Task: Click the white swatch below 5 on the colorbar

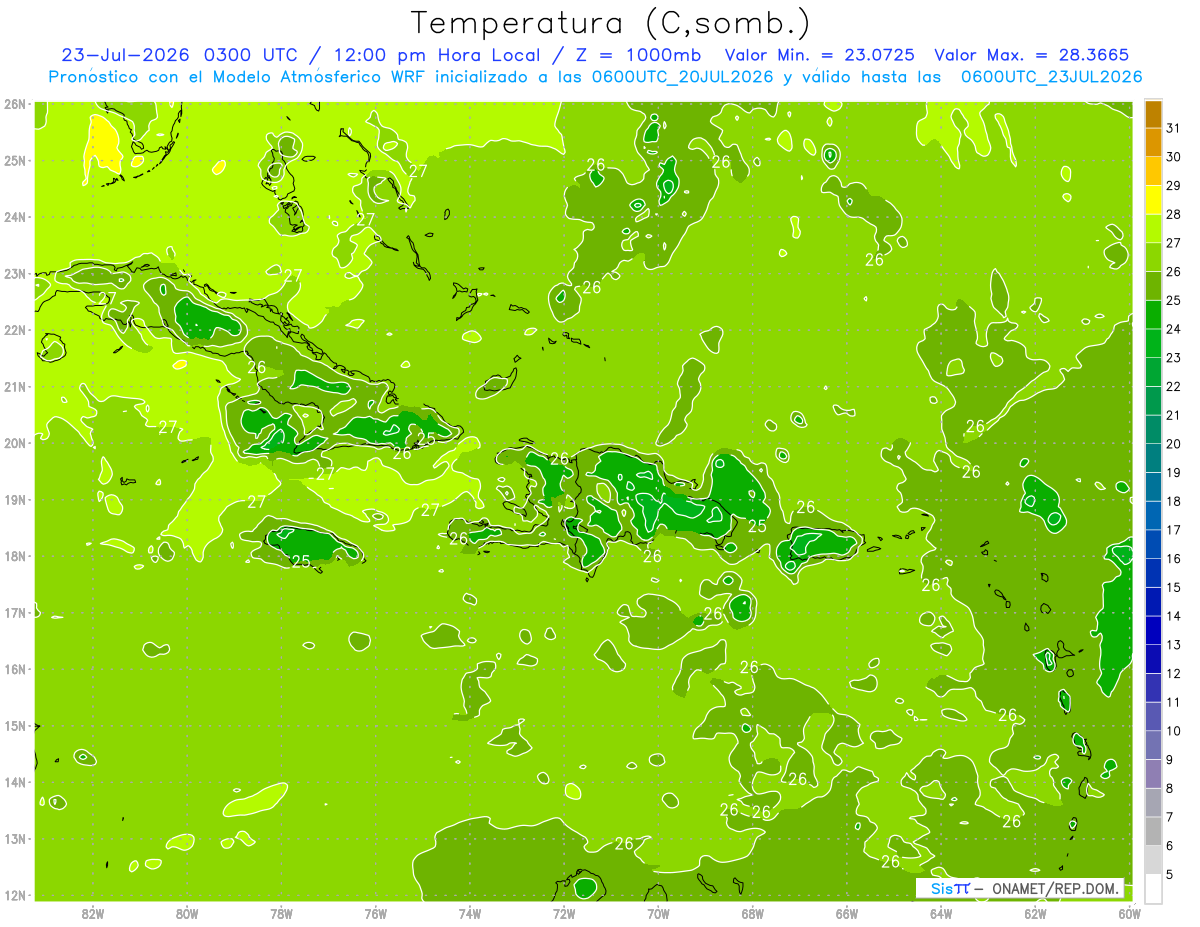Action: tap(1153, 888)
